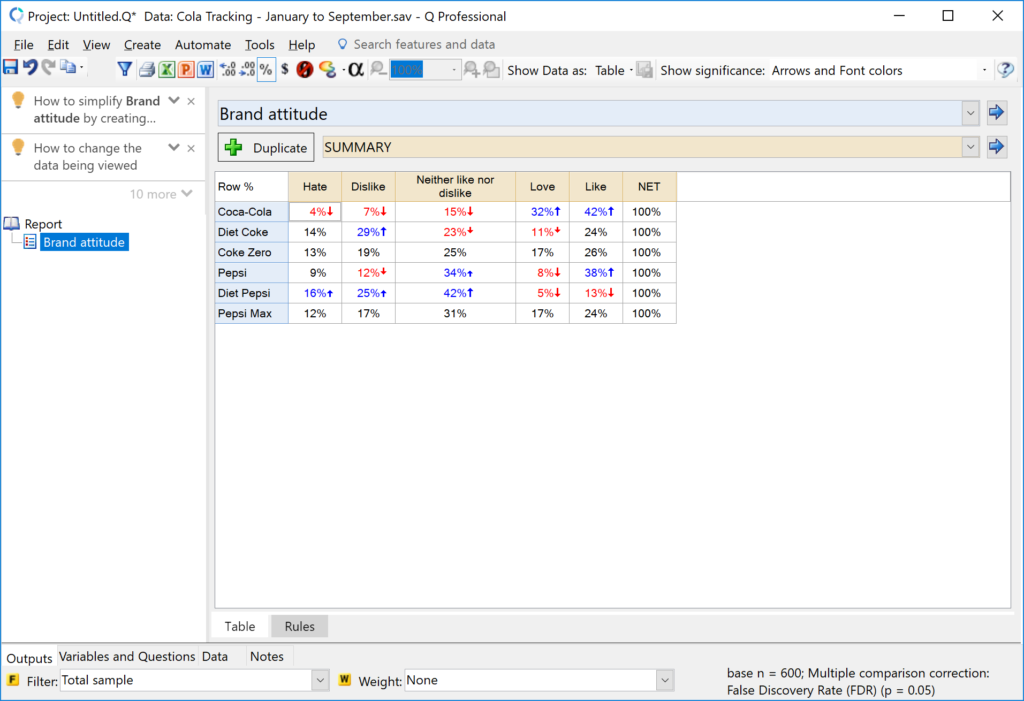Select the Coca-Cola row label
Screen dimensions: 1024x701
click(x=251, y=212)
